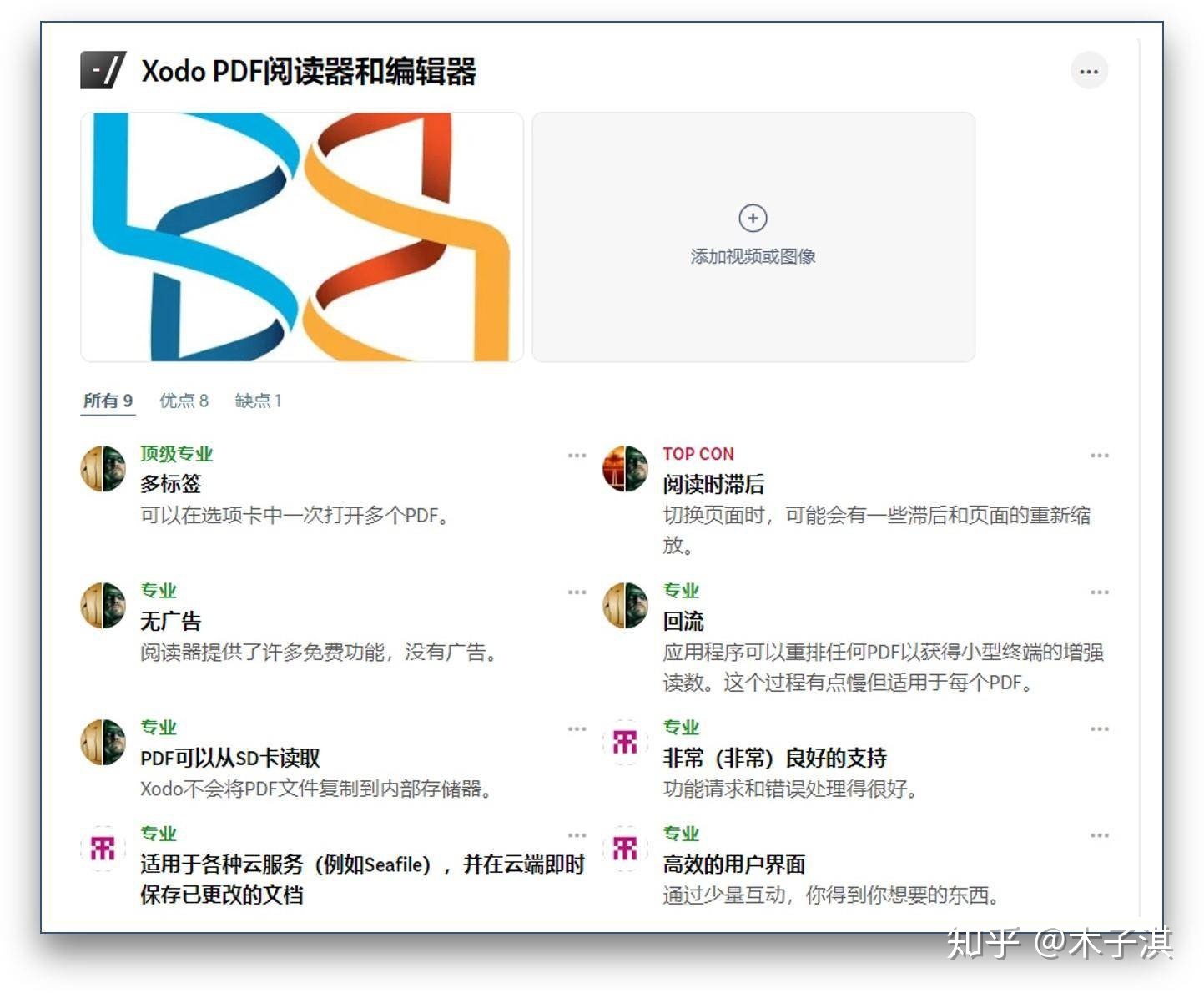Image resolution: width=1204 pixels, height=993 pixels.
Task: Open the Xodo colorful ribbon image thumbnail
Action: point(302,237)
